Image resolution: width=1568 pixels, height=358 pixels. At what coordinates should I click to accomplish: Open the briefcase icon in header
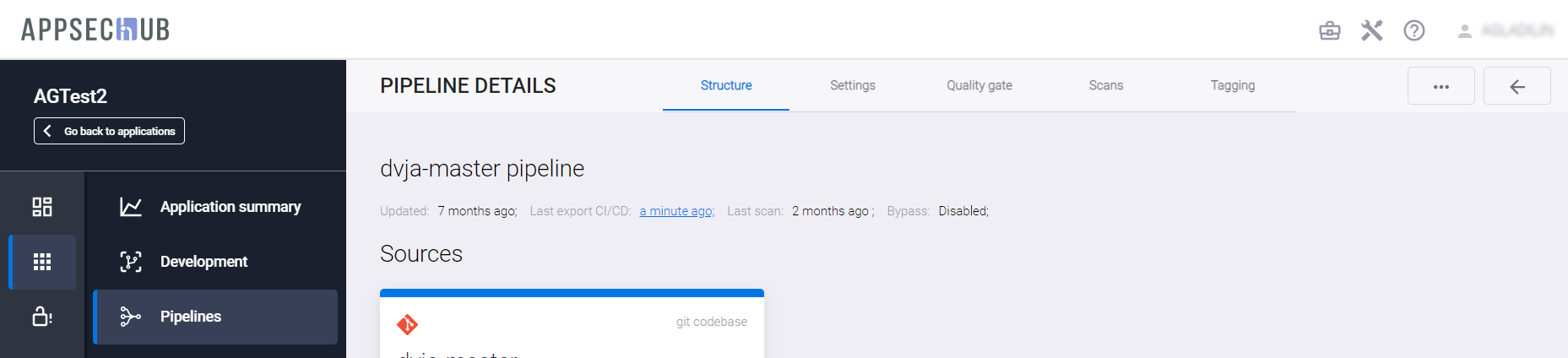coord(1330,31)
